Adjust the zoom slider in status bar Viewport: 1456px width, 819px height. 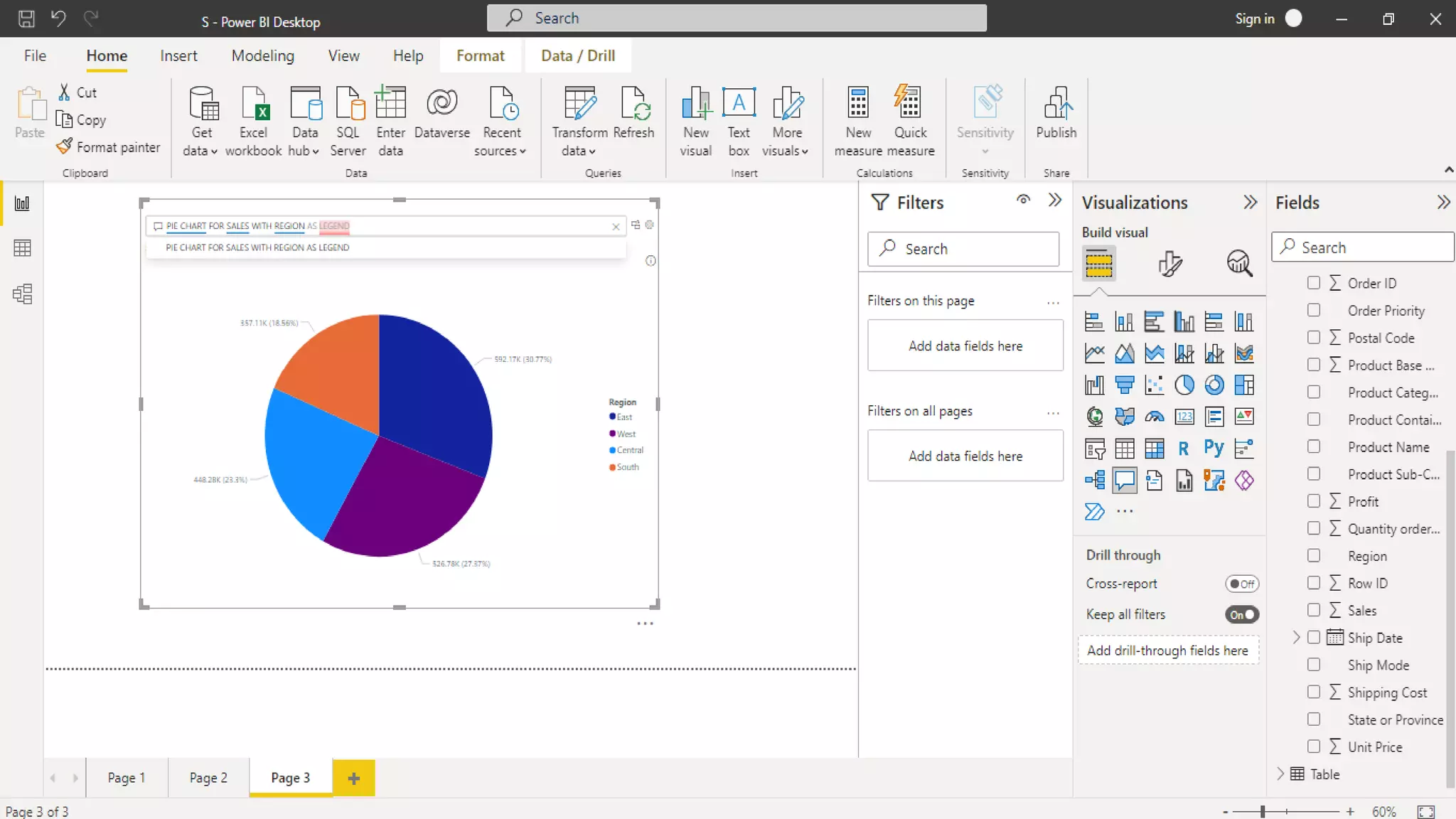point(1263,811)
